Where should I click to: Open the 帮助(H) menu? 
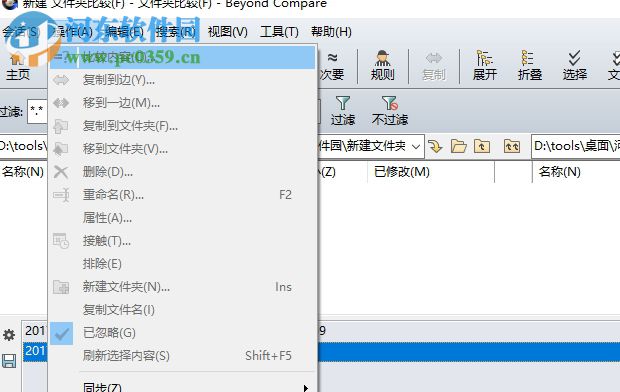331,32
